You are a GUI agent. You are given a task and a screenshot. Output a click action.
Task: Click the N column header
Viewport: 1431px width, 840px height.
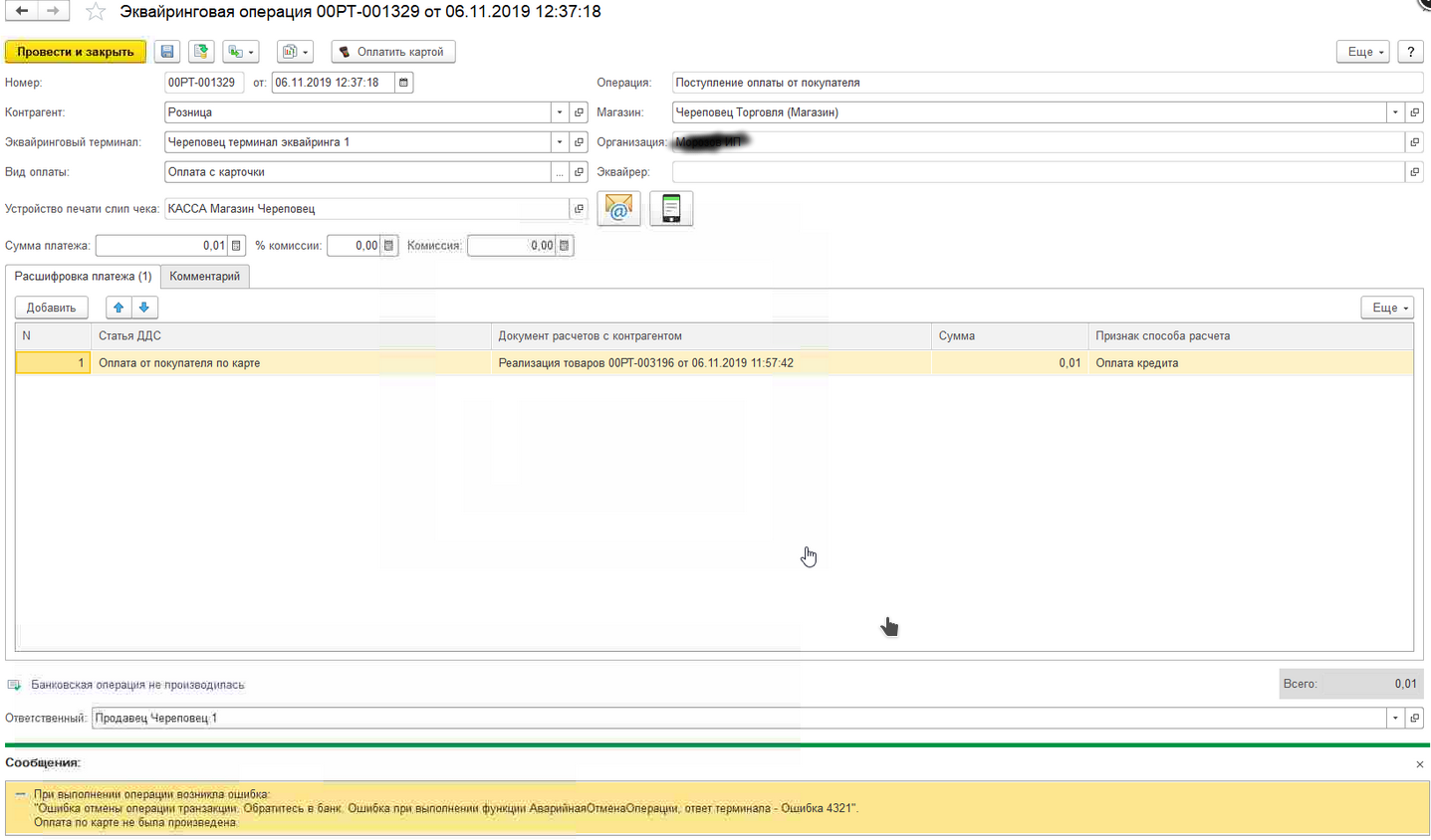click(x=53, y=336)
